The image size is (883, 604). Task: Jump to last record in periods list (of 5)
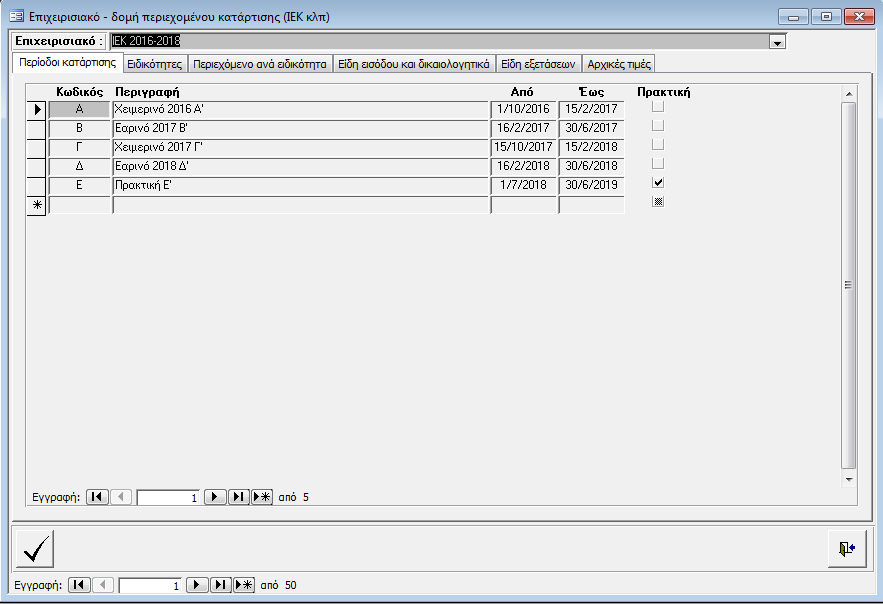[238, 496]
